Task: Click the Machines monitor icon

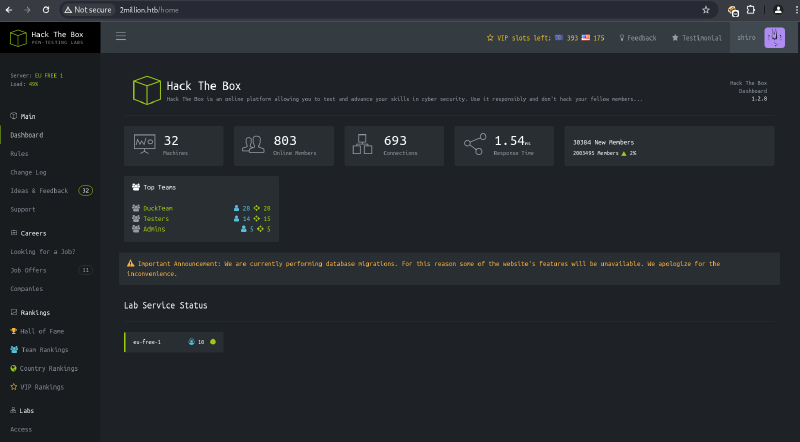Action: [145, 145]
